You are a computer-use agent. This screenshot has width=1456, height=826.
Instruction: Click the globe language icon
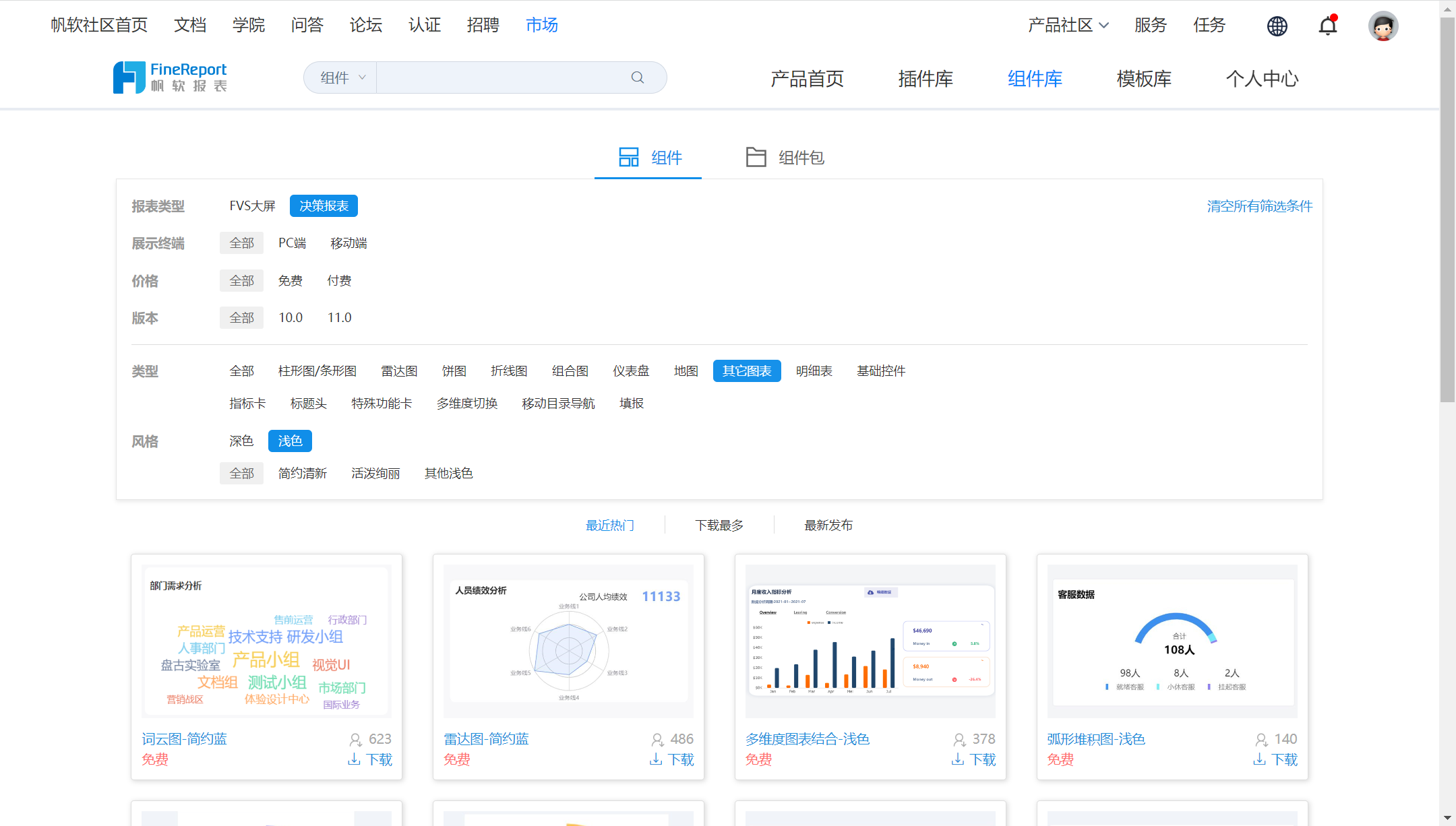point(1277,26)
